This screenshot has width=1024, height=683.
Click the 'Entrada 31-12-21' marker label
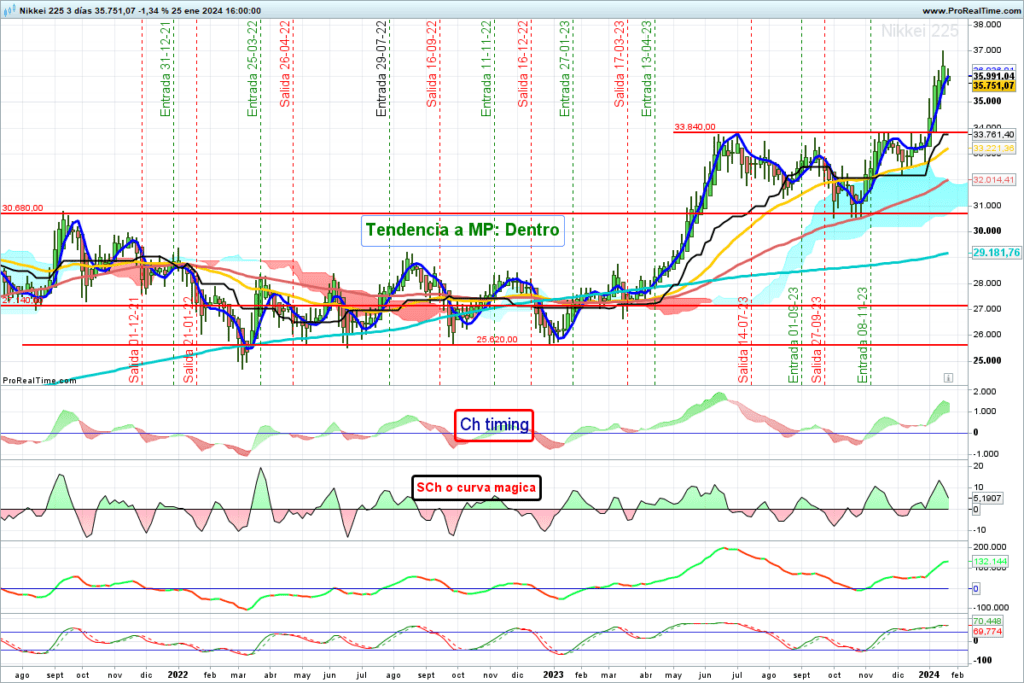(166, 69)
